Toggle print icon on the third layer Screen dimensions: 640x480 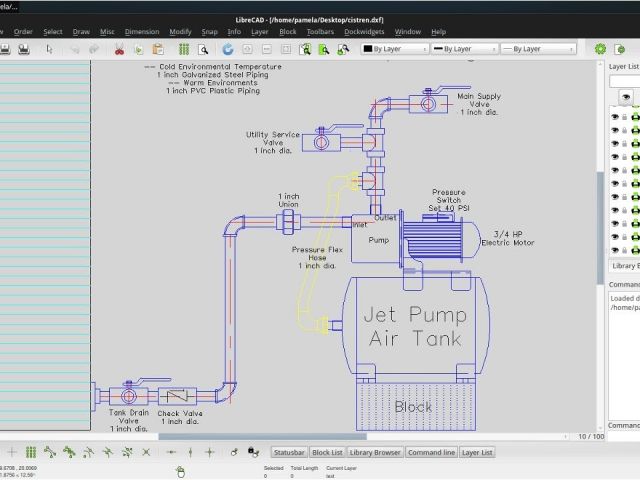pos(635,144)
